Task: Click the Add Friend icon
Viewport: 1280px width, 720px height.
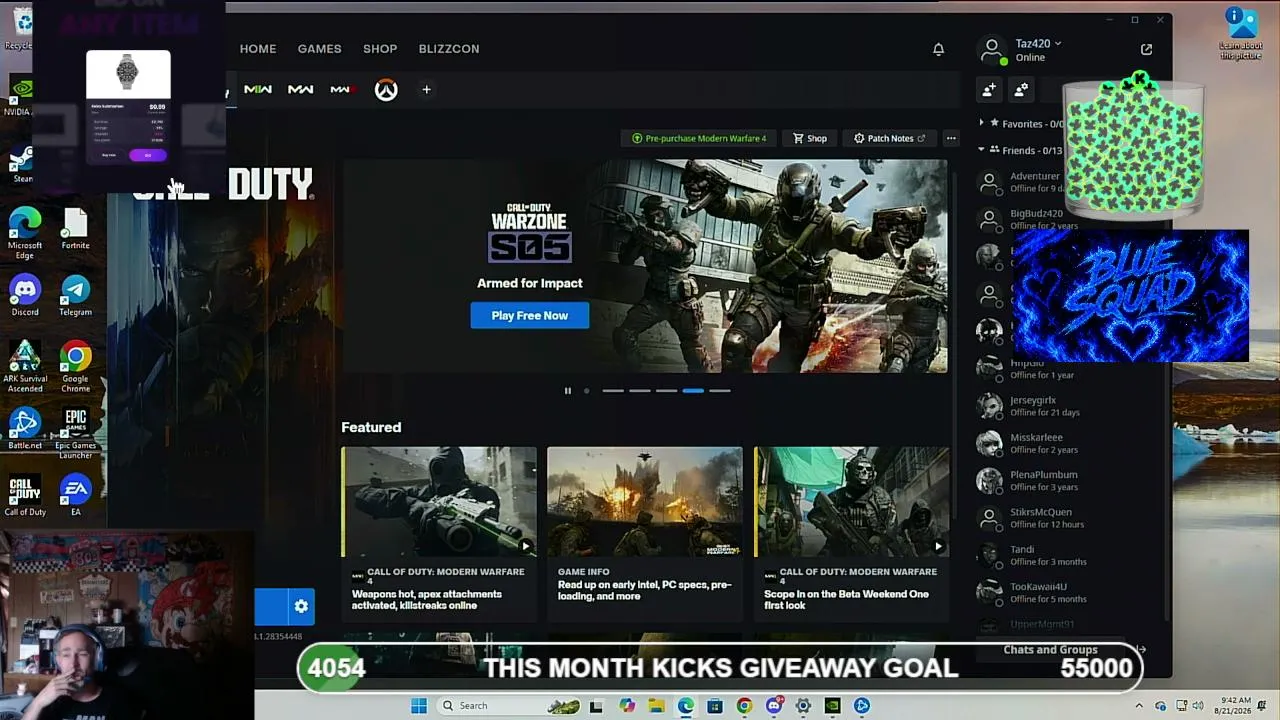Action: click(x=989, y=90)
